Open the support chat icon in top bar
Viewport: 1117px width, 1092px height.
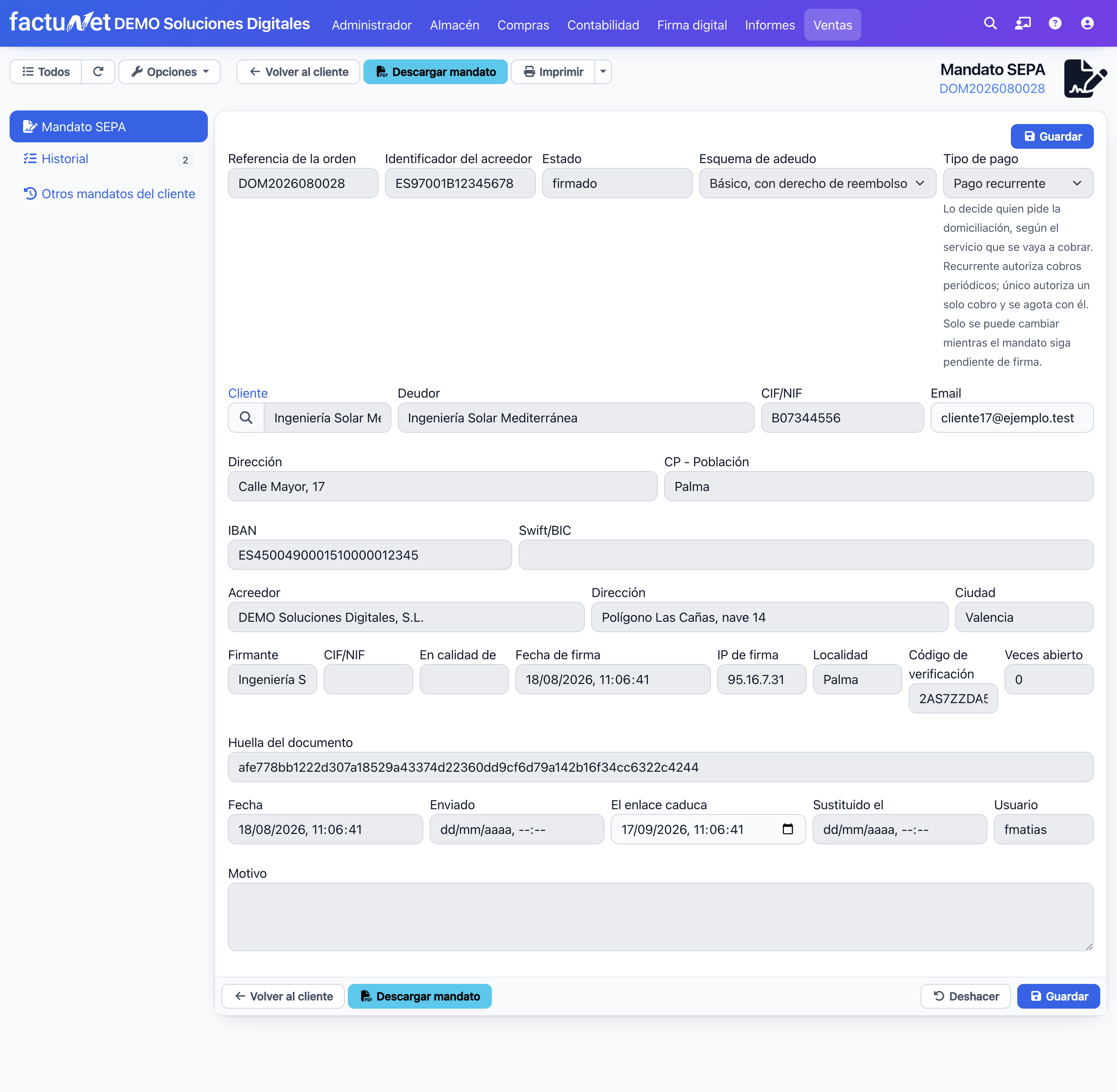(1023, 24)
